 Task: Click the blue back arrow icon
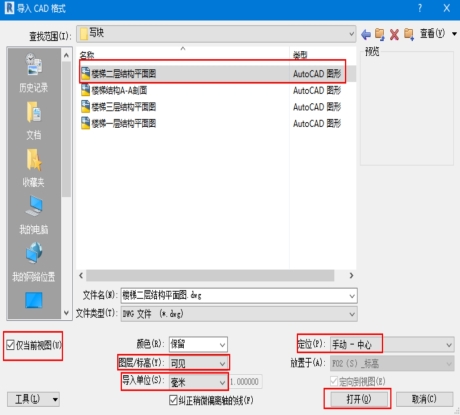(x=366, y=34)
